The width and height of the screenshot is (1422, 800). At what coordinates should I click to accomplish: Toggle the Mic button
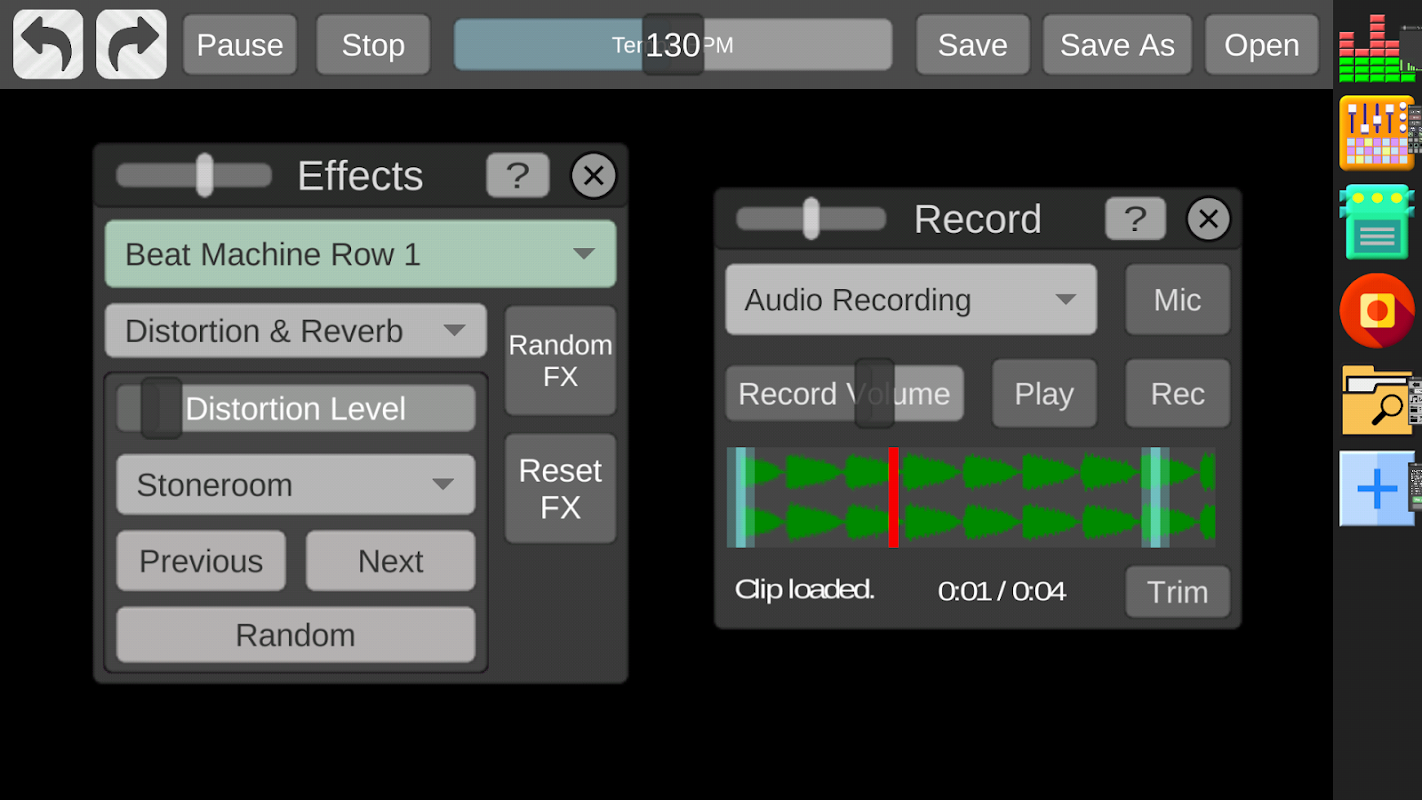(x=1177, y=300)
